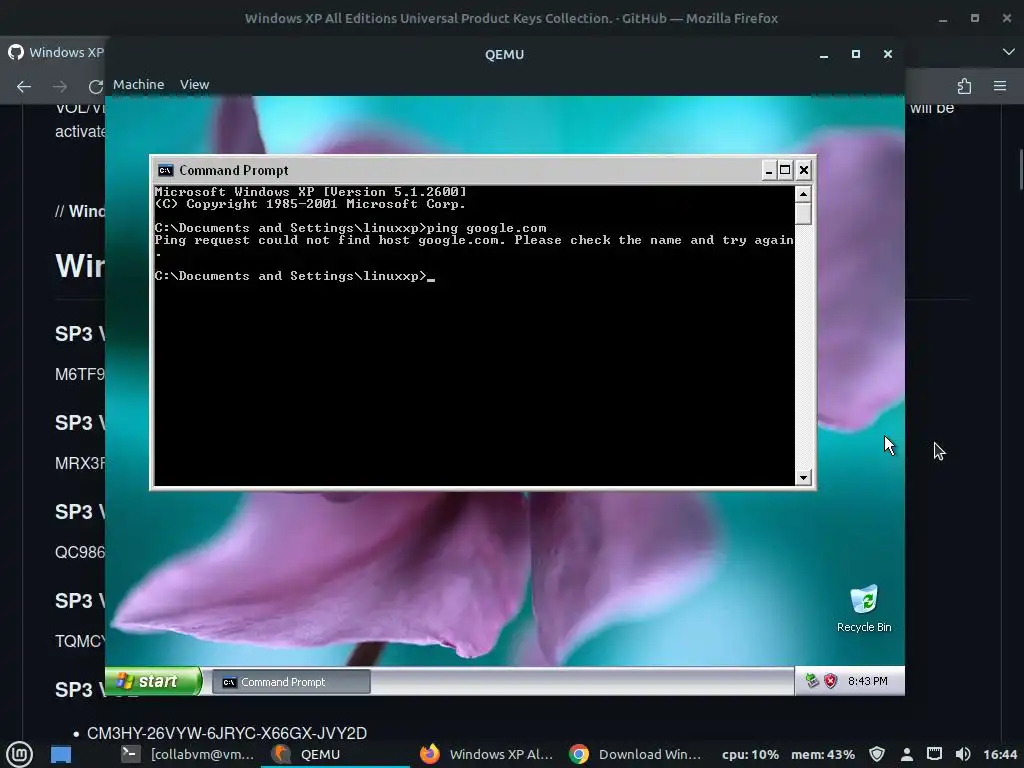Image resolution: width=1024 pixels, height=768 pixels.
Task: Switch to Firefox Windows XP taskbar entry
Action: point(486,754)
